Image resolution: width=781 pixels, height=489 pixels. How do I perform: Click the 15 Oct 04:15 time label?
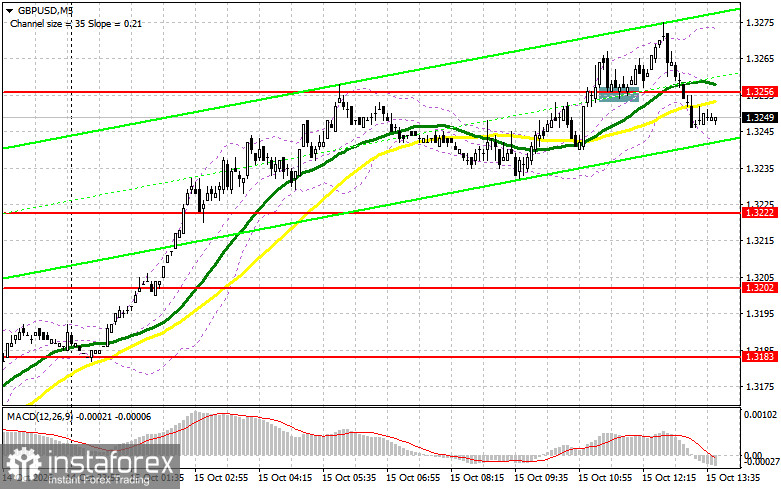[x=285, y=478]
